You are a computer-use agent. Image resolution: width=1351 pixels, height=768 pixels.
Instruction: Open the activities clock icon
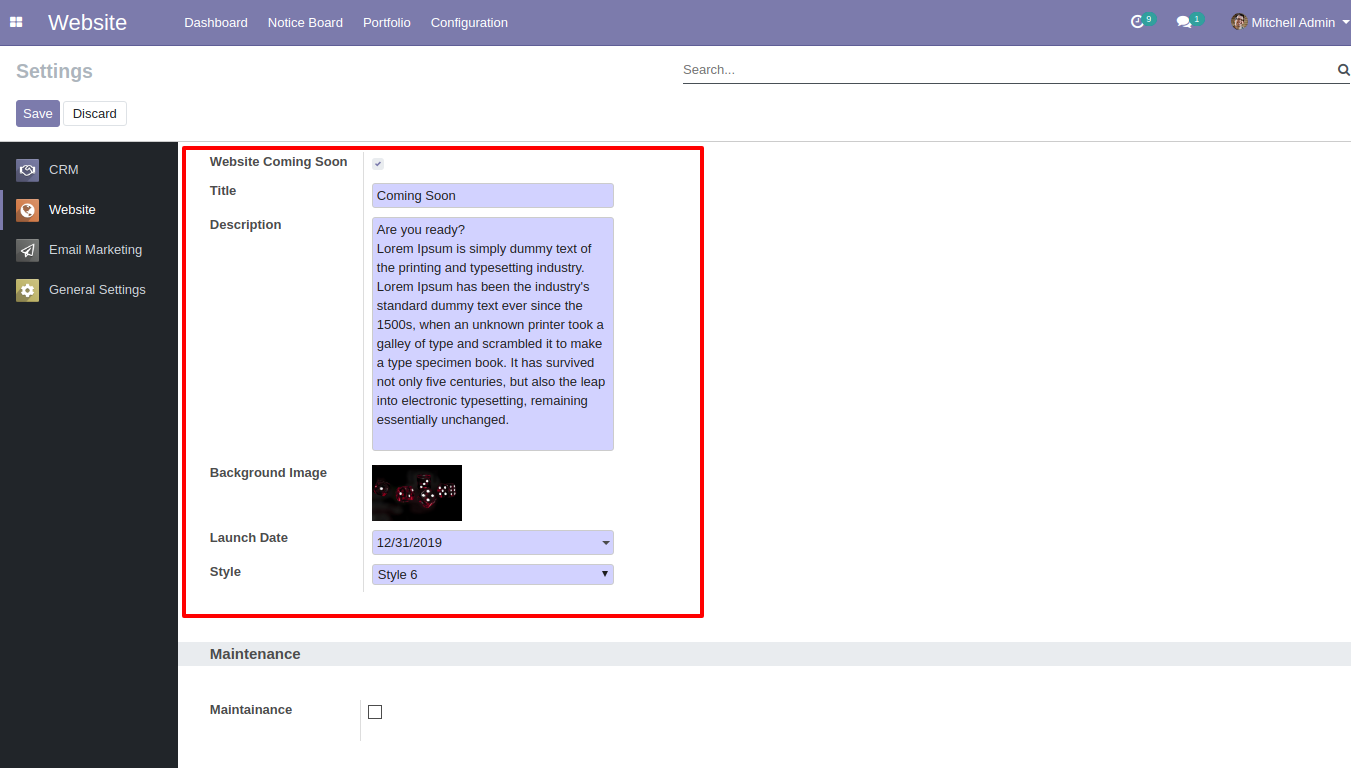point(1137,22)
